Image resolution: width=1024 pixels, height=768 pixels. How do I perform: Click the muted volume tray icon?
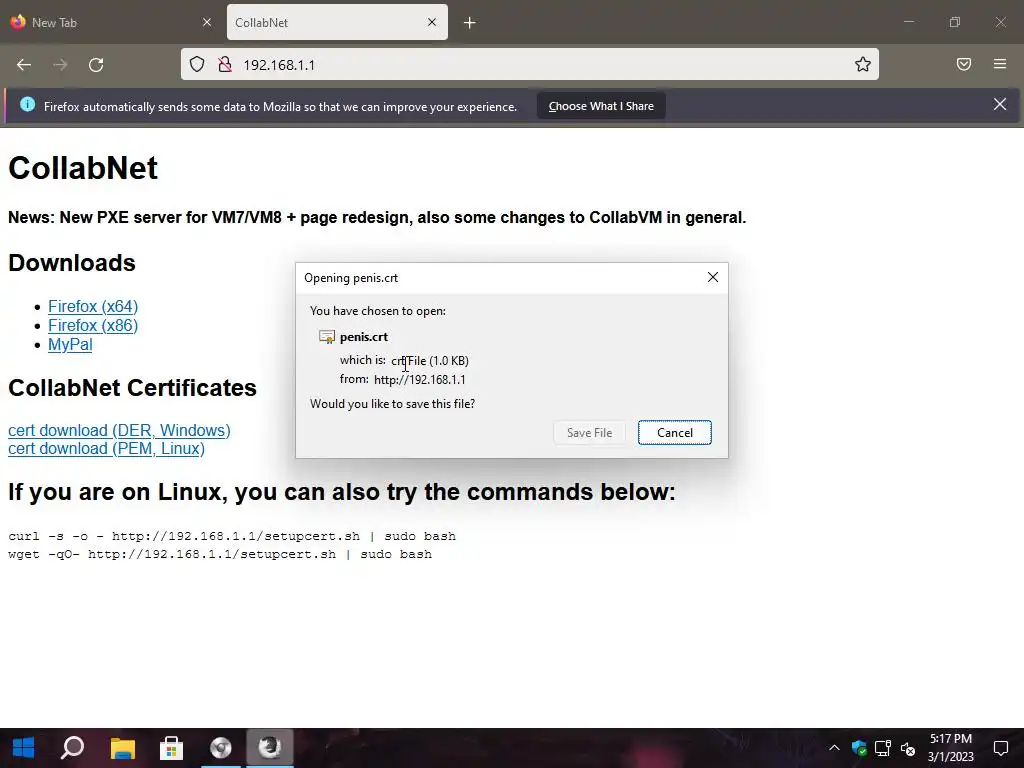click(x=908, y=748)
